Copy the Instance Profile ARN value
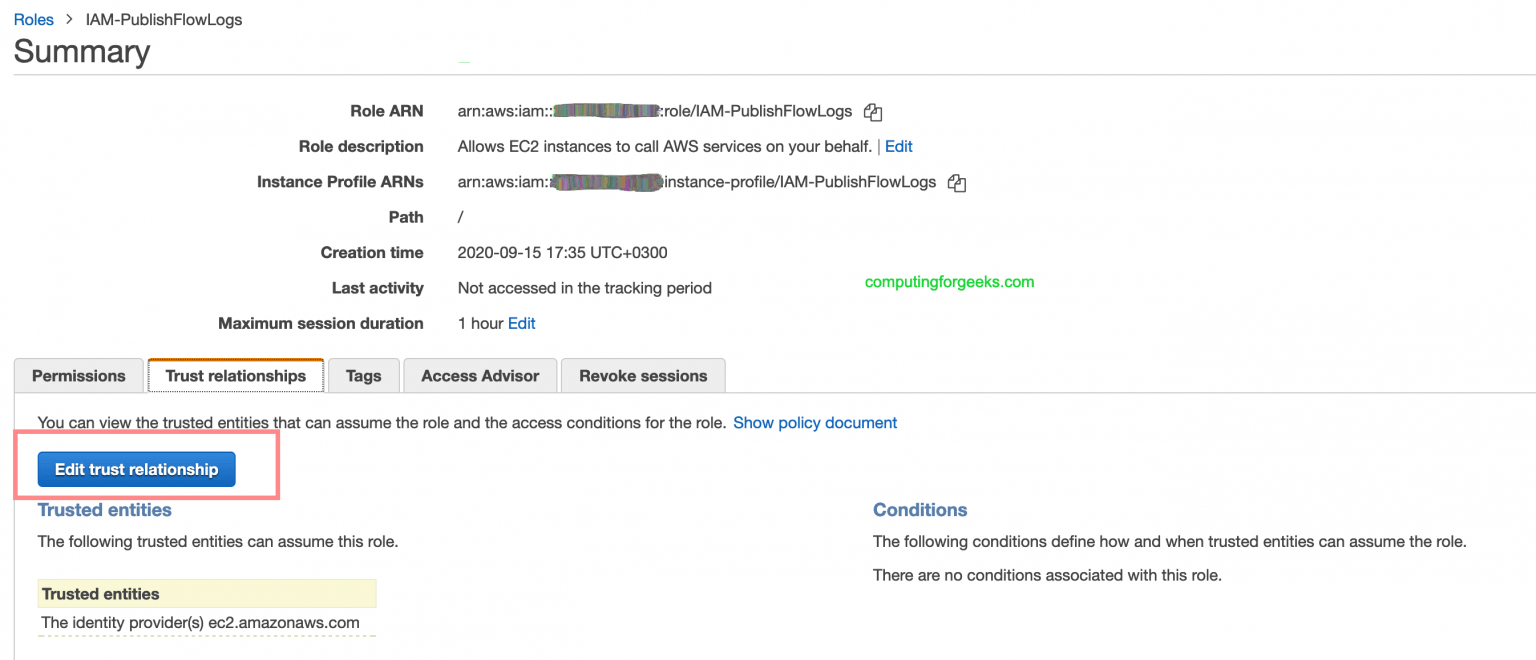The height and width of the screenshot is (660, 1536). tap(956, 183)
